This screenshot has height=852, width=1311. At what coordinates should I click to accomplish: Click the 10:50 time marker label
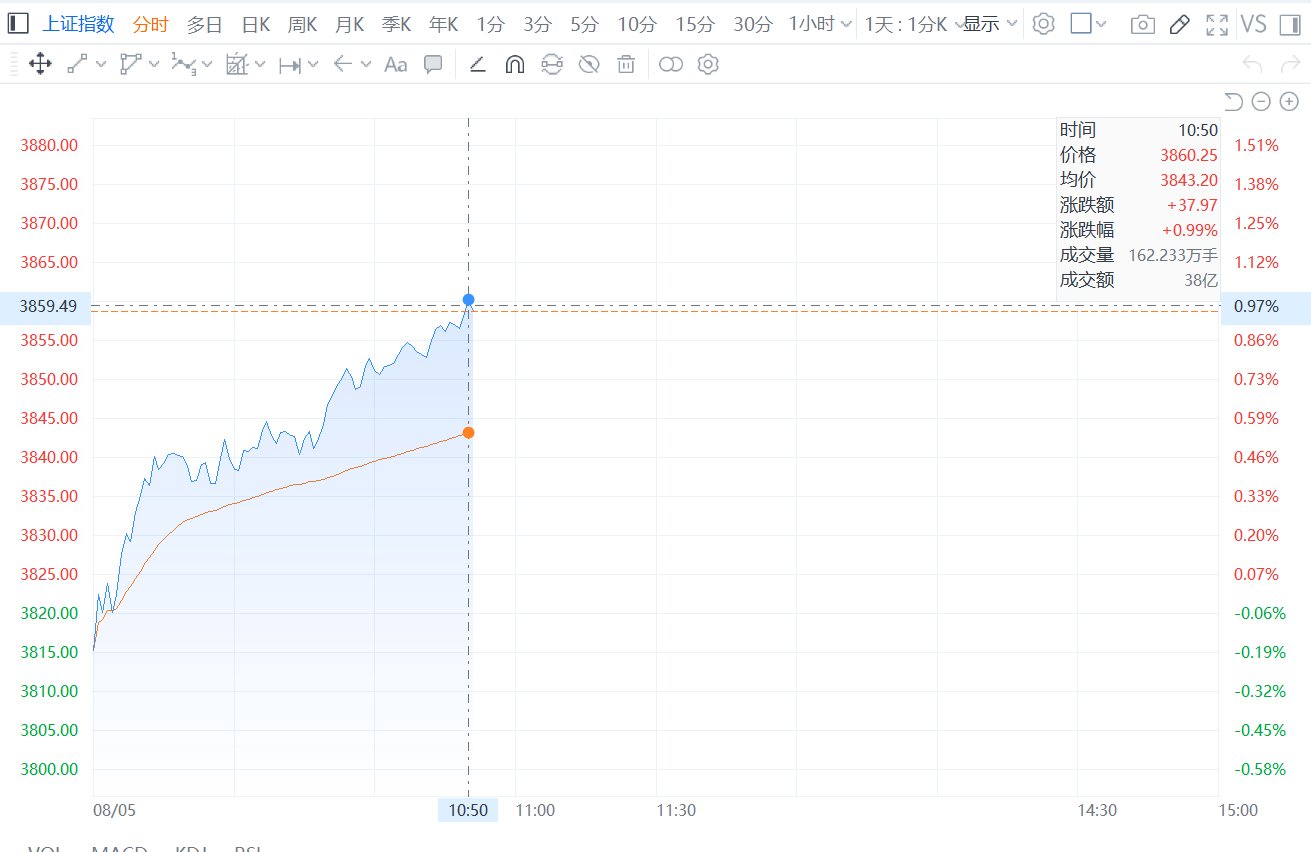[468, 810]
